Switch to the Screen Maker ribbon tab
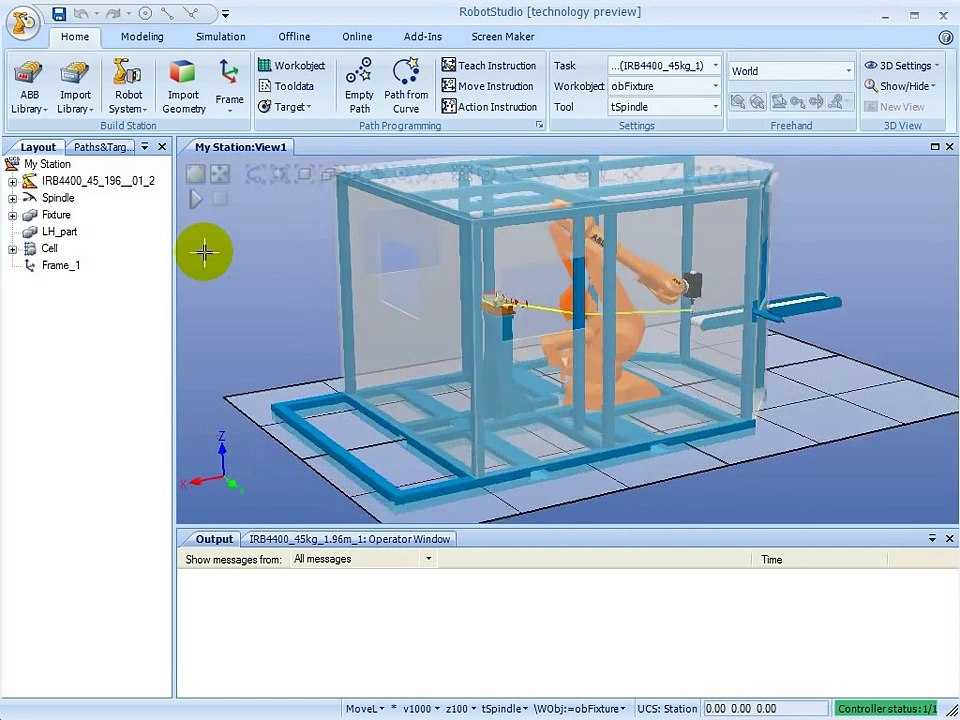 503,37
